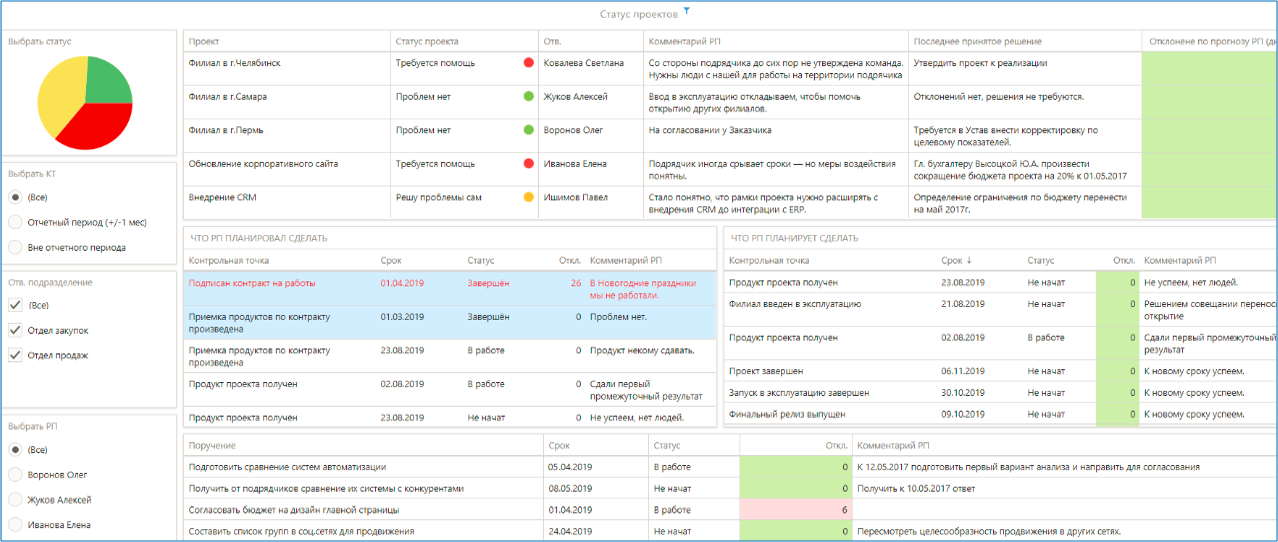This screenshot has height=542, width=1278.
Task: Select Иванова Елена radio button
Action: tap(15, 525)
